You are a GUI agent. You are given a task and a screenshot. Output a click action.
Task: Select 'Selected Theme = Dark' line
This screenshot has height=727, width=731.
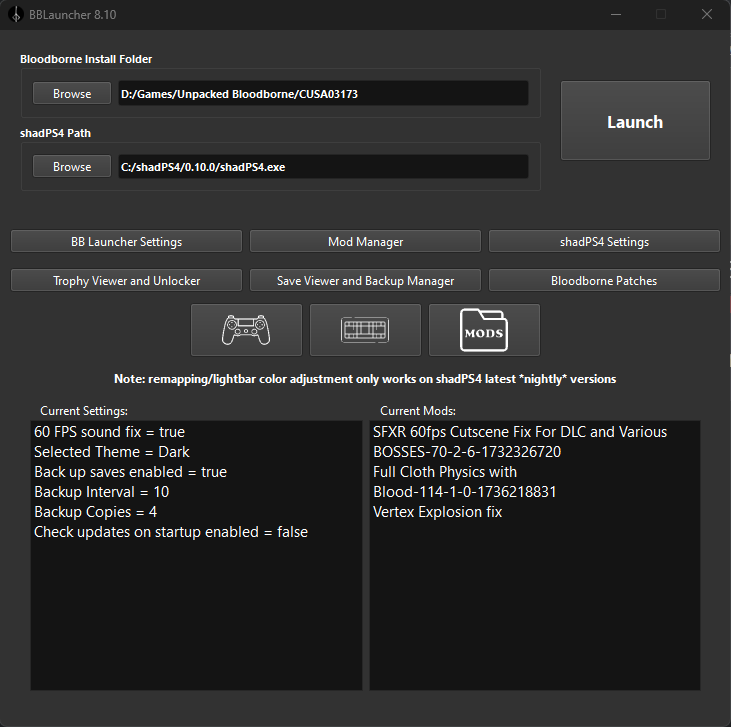(x=111, y=452)
